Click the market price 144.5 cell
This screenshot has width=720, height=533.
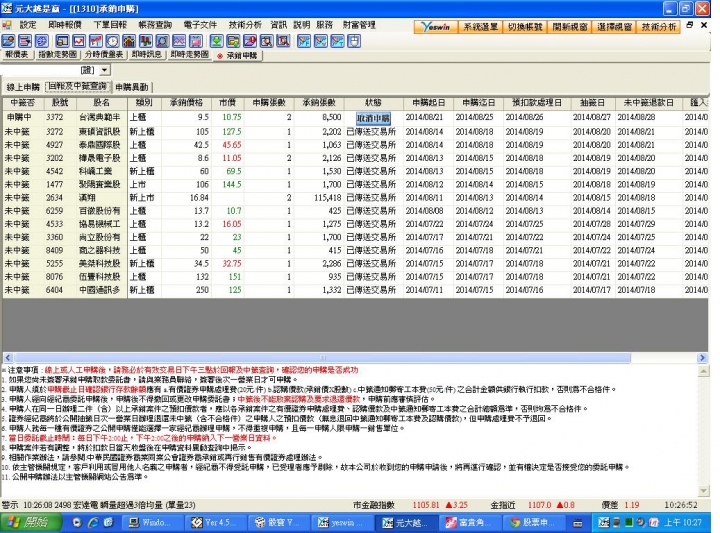[x=228, y=185]
